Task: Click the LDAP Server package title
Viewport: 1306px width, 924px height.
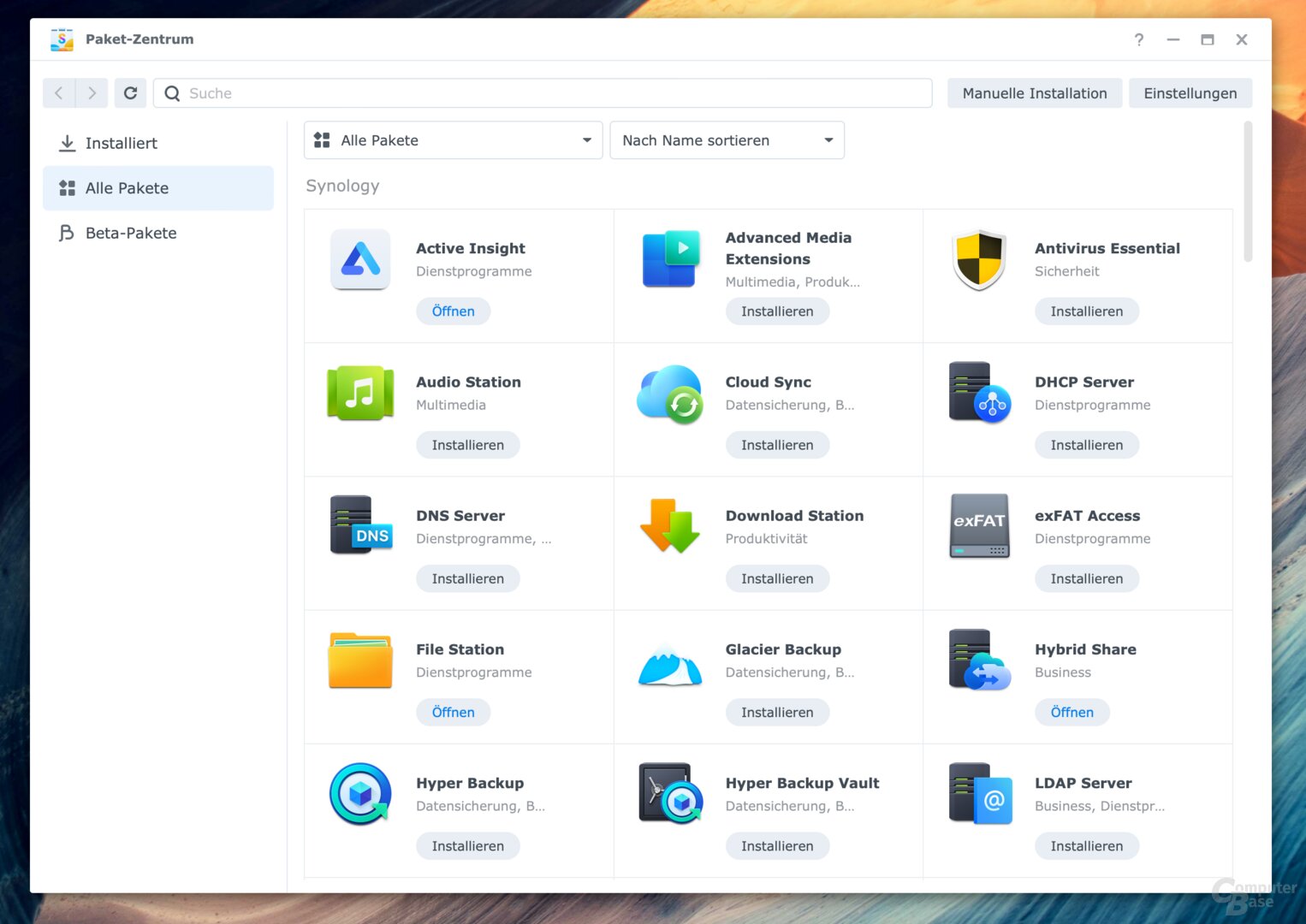Action: coord(1083,783)
